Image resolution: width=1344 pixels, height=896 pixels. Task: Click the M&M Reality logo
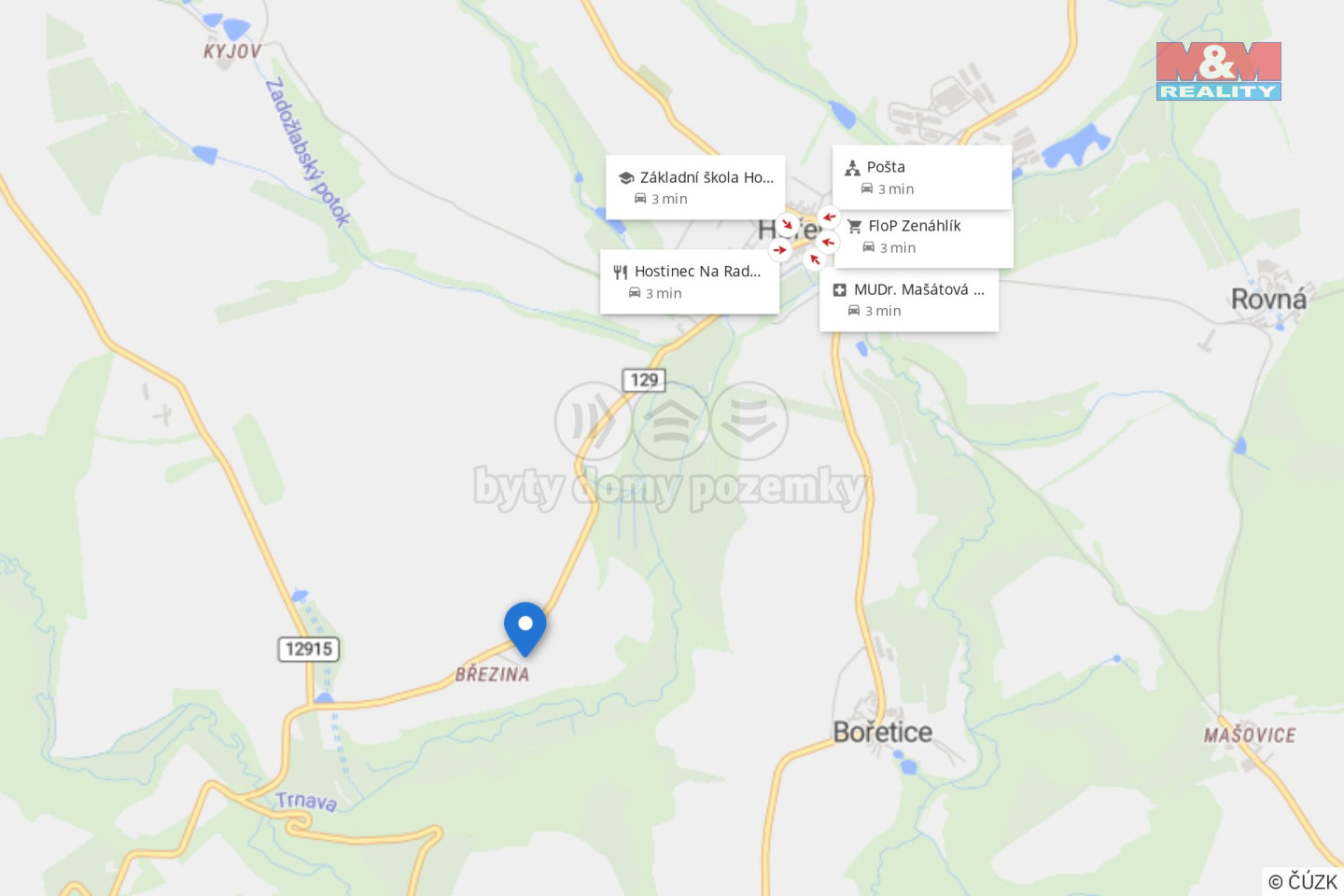coord(1218,71)
